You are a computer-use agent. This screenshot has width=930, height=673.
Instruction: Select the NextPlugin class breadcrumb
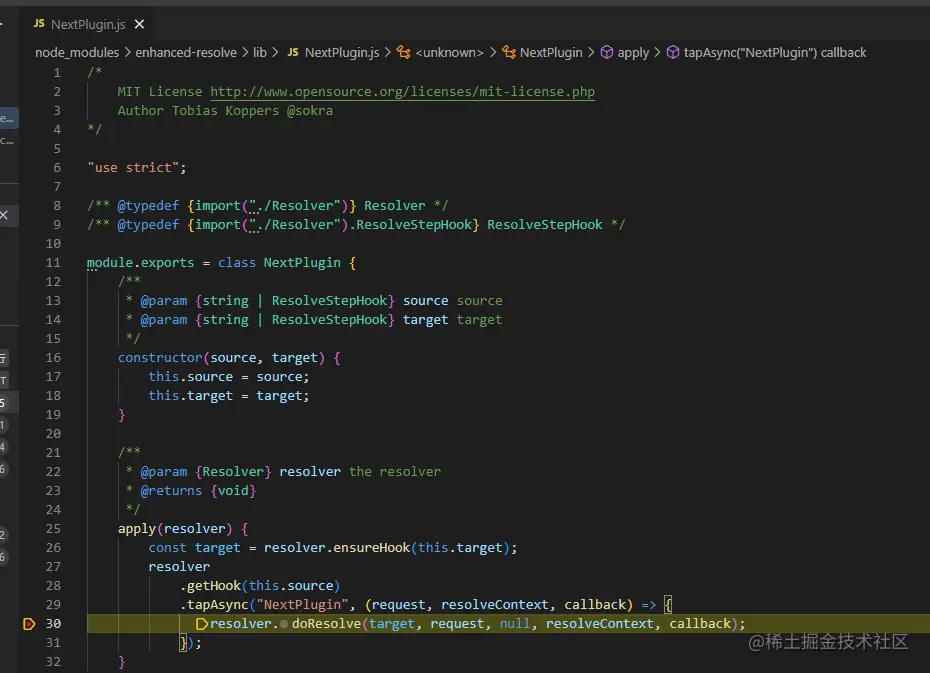(x=551, y=53)
